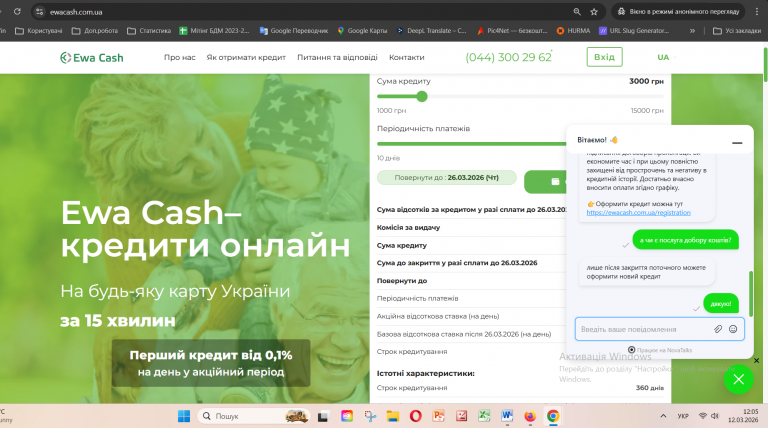The image size is (768, 428).
Task: Open the Google Карты bookmark
Action: (x=362, y=31)
